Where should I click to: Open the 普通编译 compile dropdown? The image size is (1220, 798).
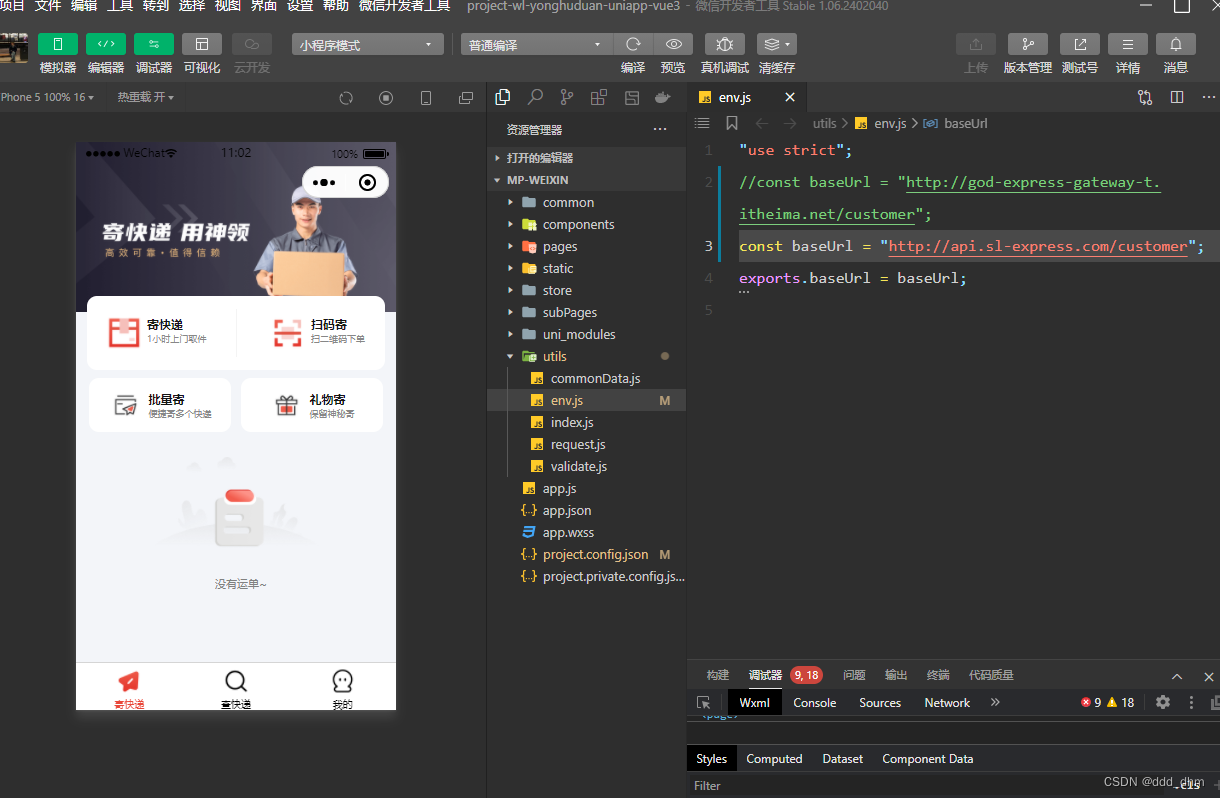point(537,45)
